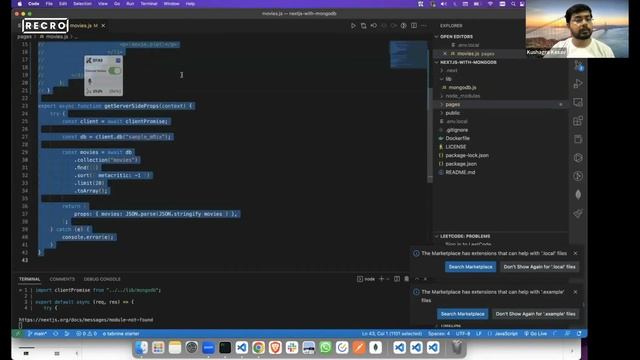Split the terminal panel
Viewport: 640px width, 360px height.
click(397, 279)
